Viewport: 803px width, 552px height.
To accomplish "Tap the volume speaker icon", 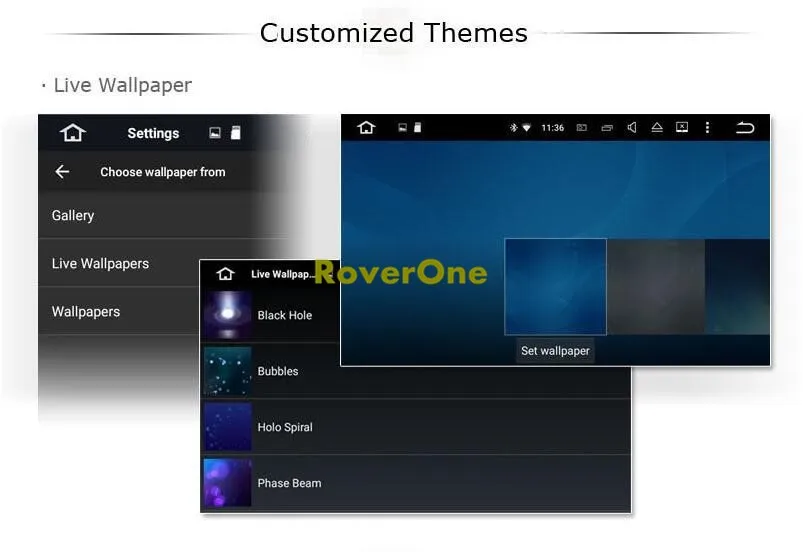I will tap(632, 127).
